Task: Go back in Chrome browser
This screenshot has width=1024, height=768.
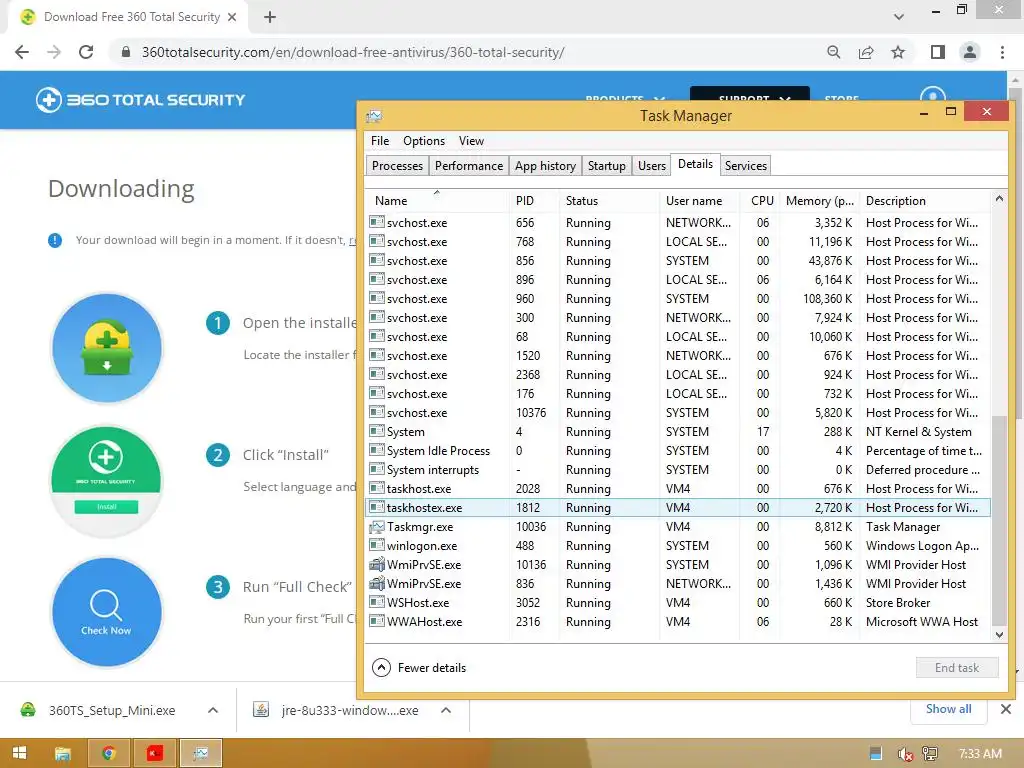Action: click(x=22, y=52)
